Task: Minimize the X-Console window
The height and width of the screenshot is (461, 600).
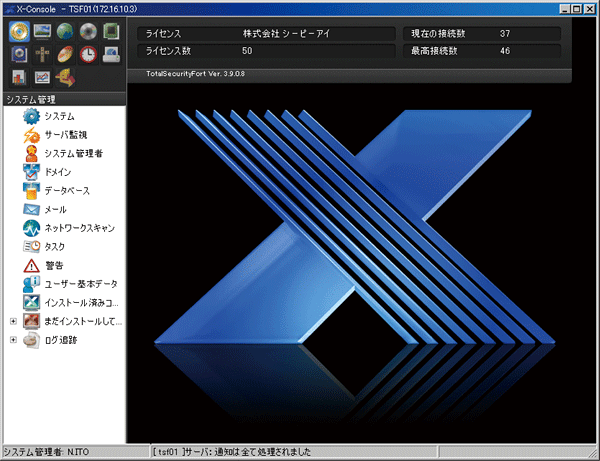Action: coord(564,9)
